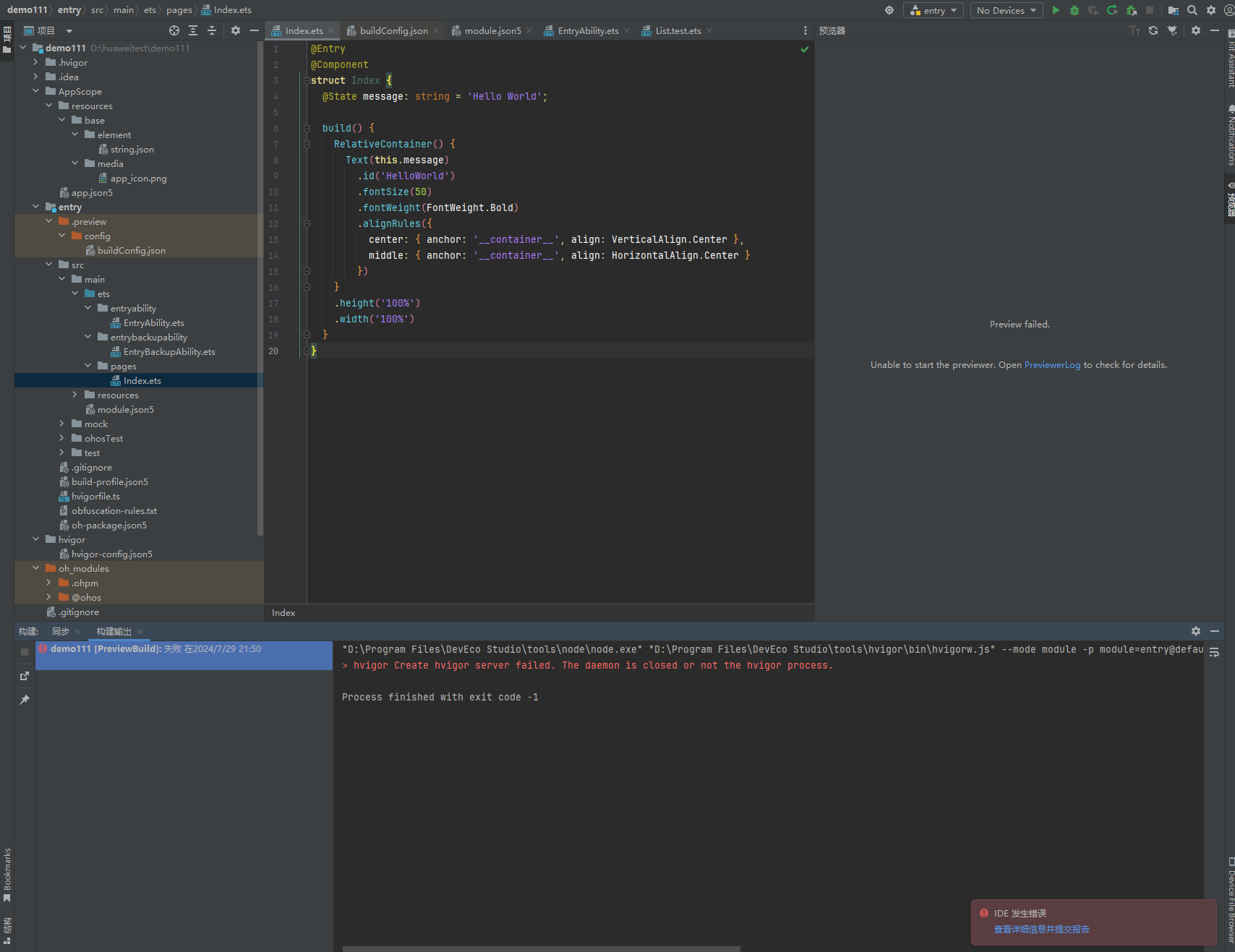1235x952 pixels.
Task: Select the 构建输出 tab in build panel
Action: [x=114, y=631]
